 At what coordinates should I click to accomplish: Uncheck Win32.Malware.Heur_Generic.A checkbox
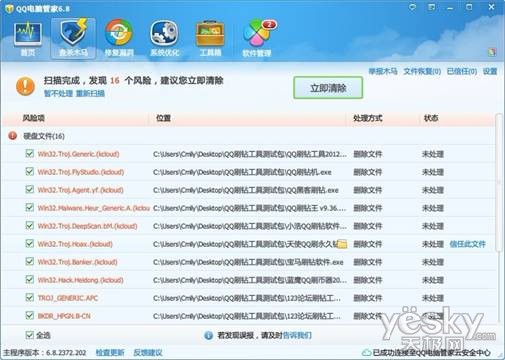[30, 207]
